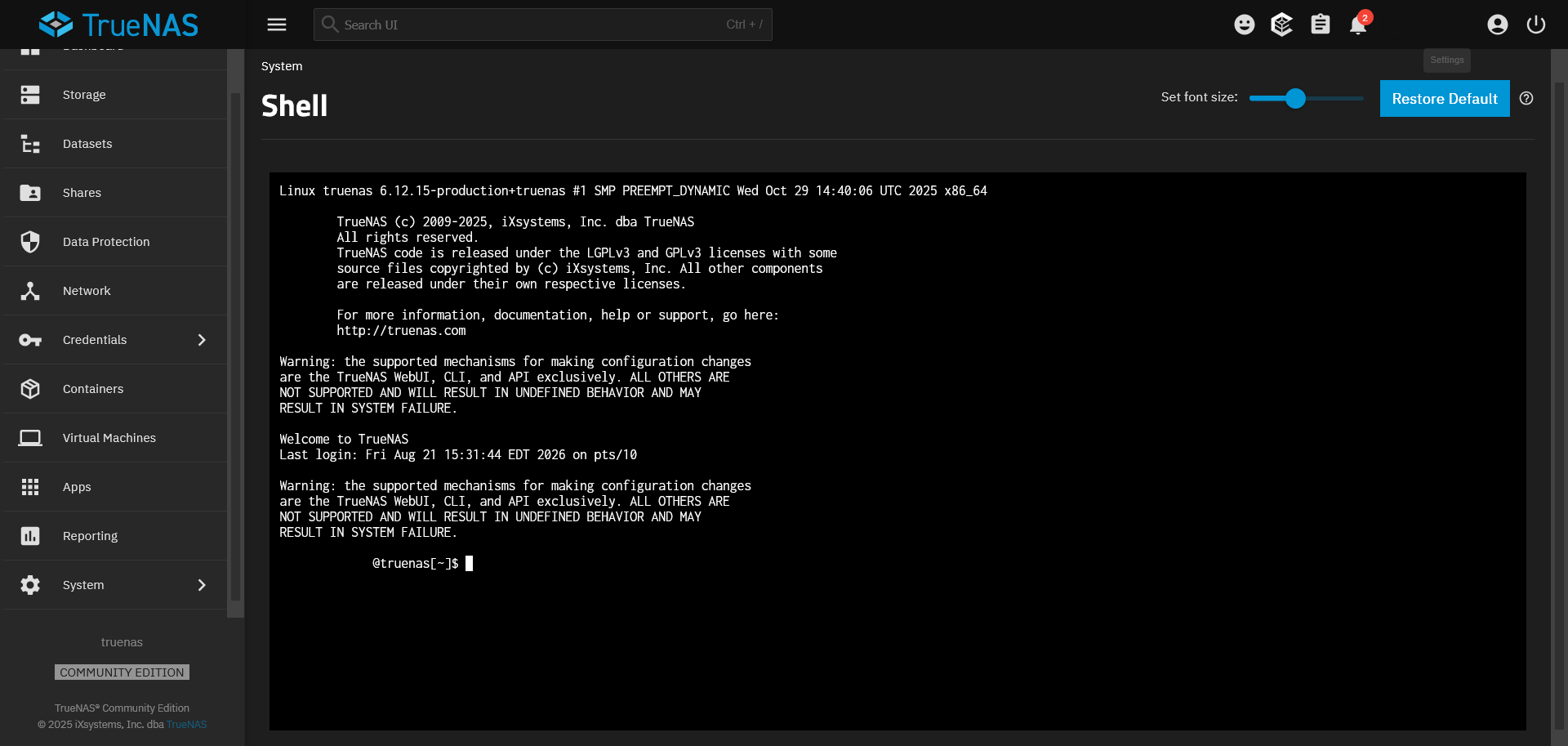
Task: Click the Data Protection shield icon
Action: click(x=30, y=242)
